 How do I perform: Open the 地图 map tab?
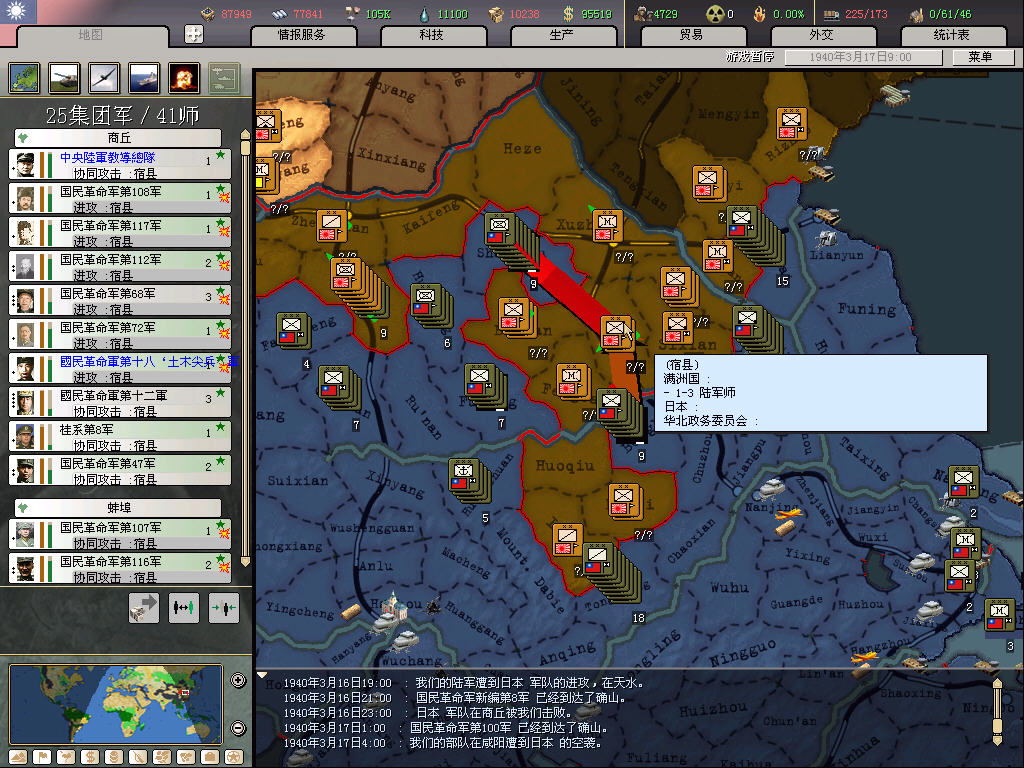91,35
